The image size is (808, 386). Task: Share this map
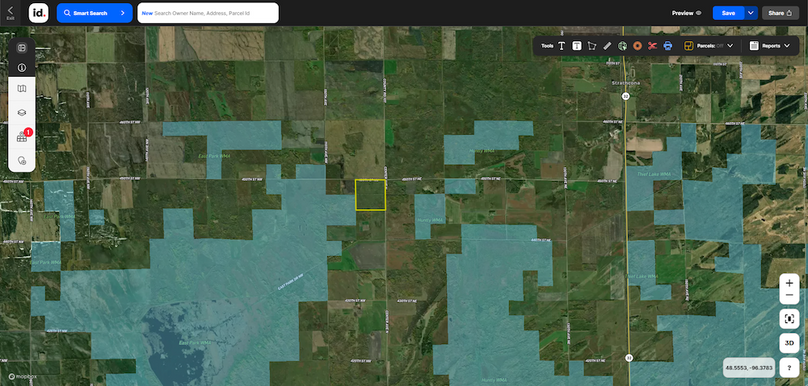coord(780,13)
